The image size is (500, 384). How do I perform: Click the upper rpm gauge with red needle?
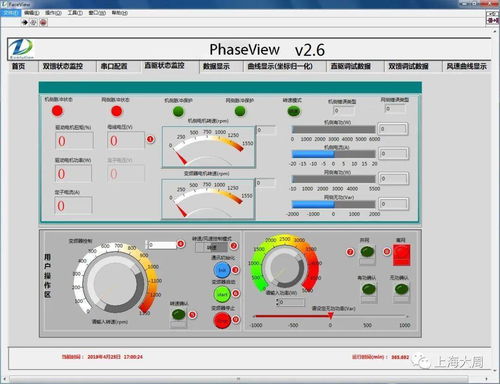209,147
